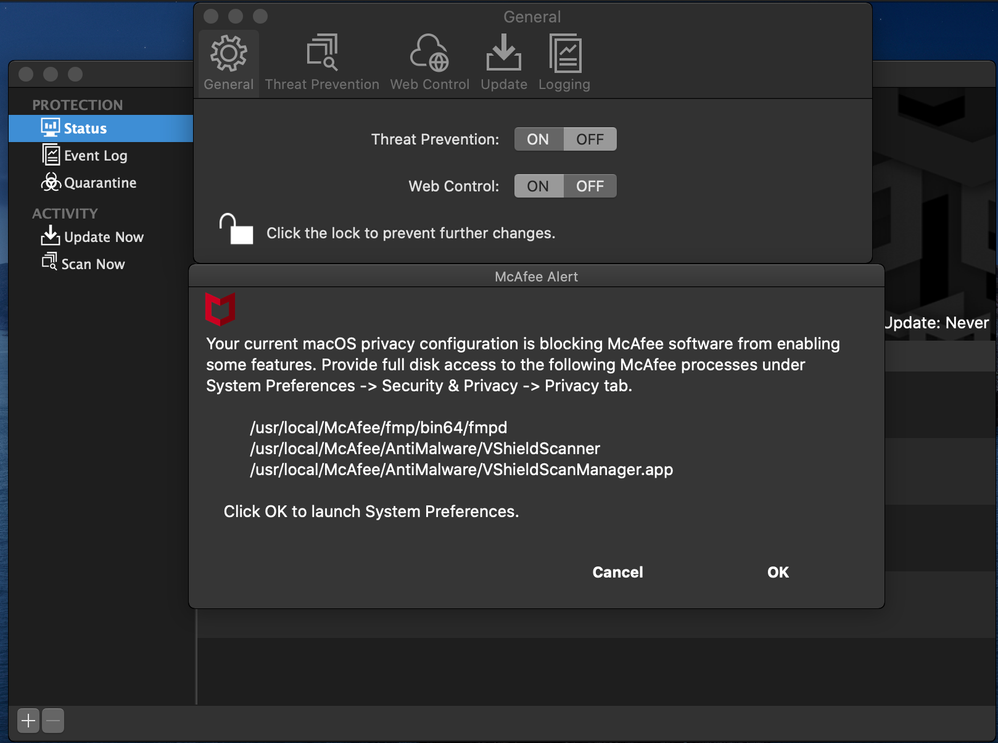Viewport: 998px width, 743px height.
Task: Select Status in the sidebar
Action: (101, 129)
